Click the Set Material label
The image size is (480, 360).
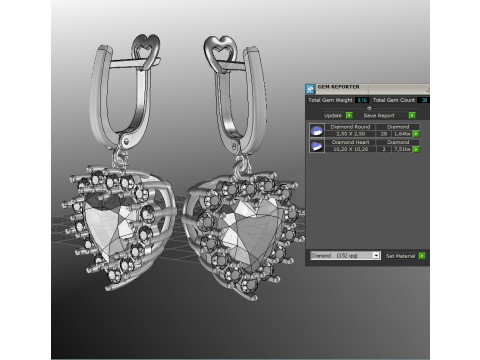pyautogui.click(x=400, y=256)
